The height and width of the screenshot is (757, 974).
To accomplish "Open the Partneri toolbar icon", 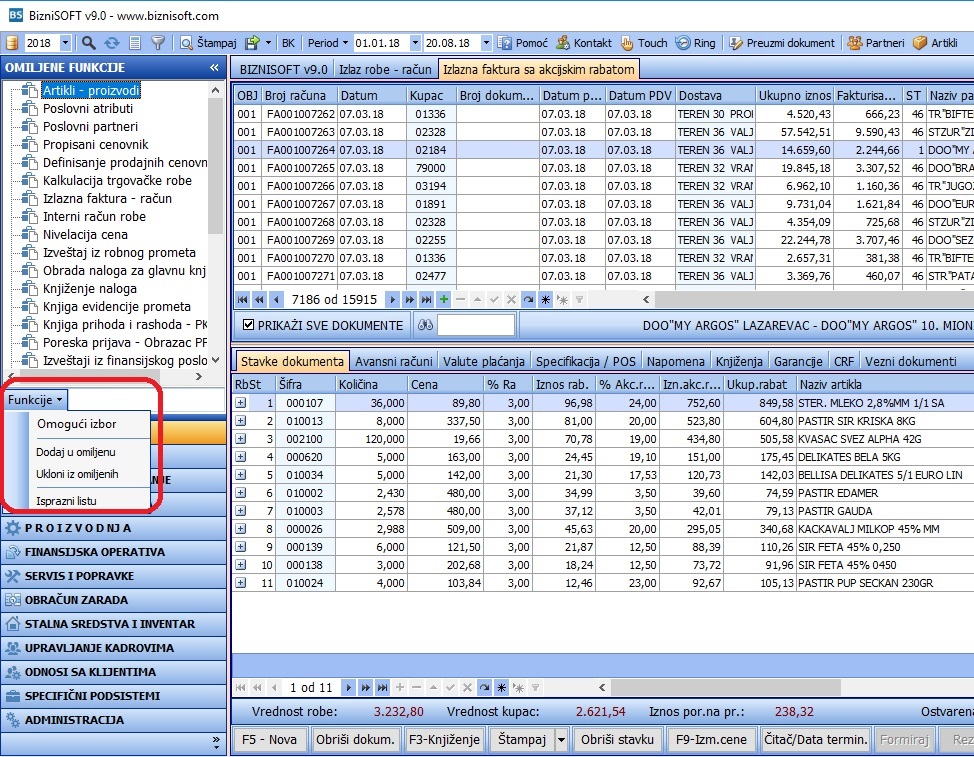I will [855, 43].
